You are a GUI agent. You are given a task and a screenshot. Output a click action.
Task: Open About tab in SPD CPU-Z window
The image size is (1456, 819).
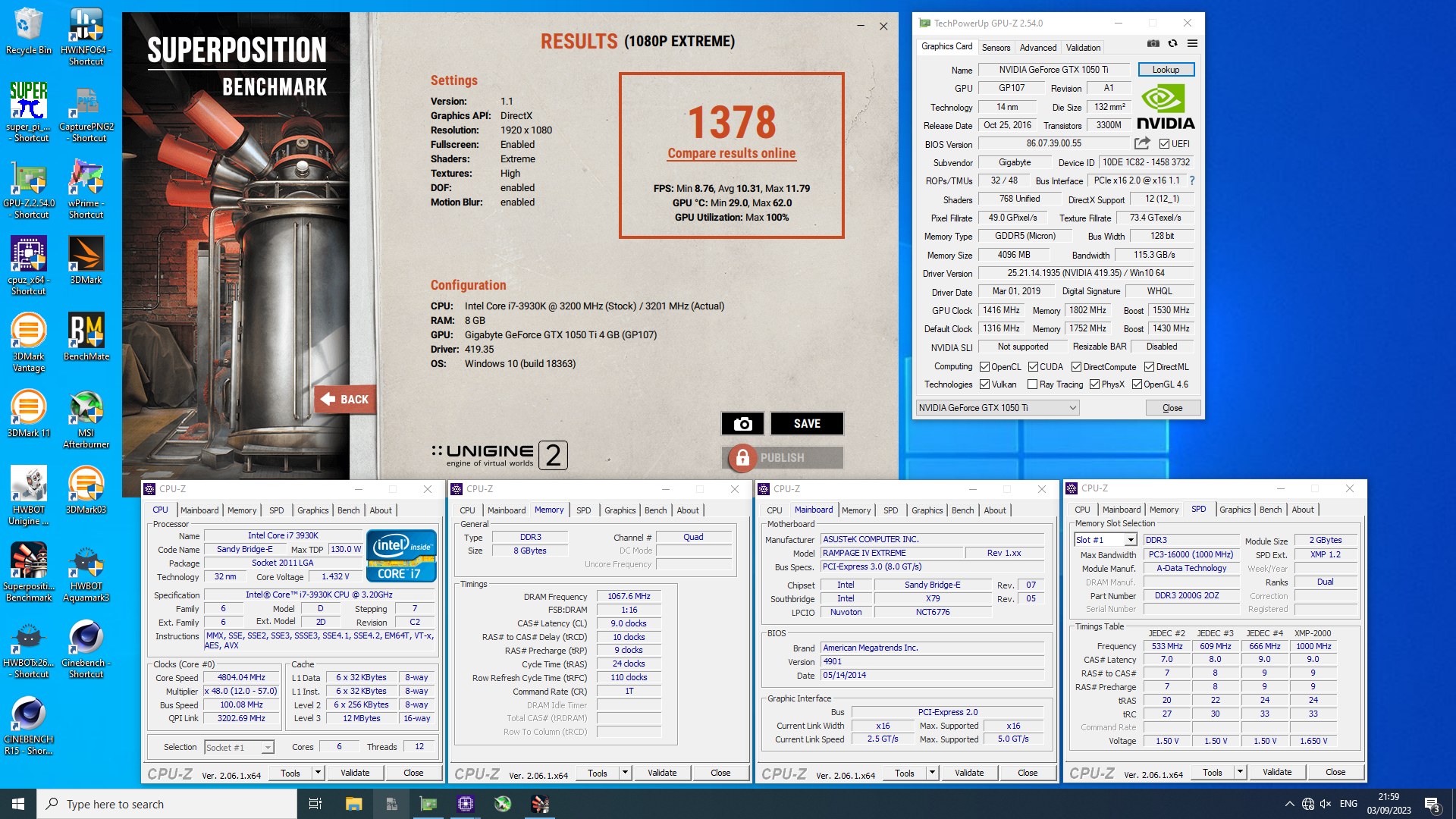(1303, 510)
